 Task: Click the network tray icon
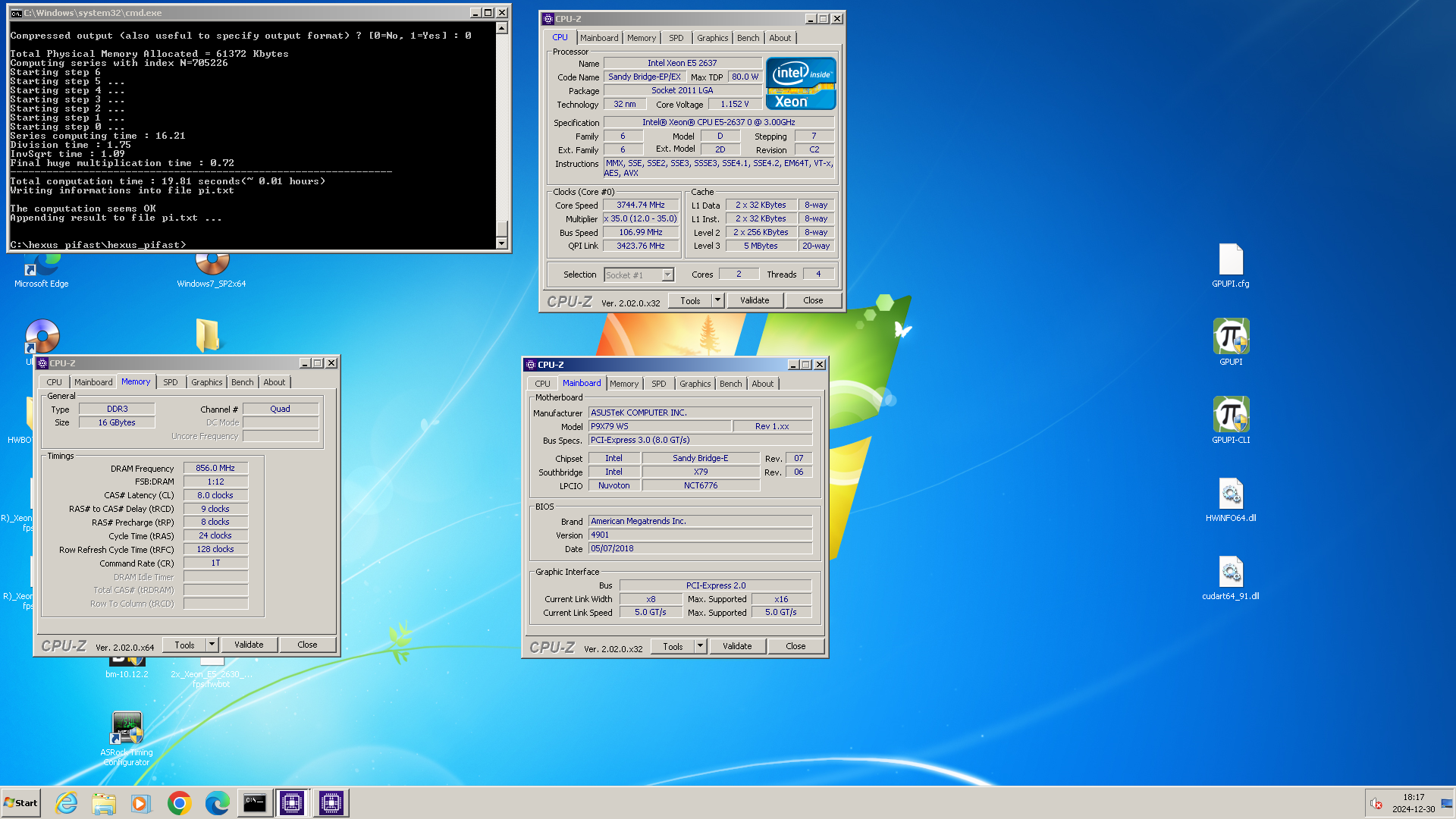point(1446,804)
